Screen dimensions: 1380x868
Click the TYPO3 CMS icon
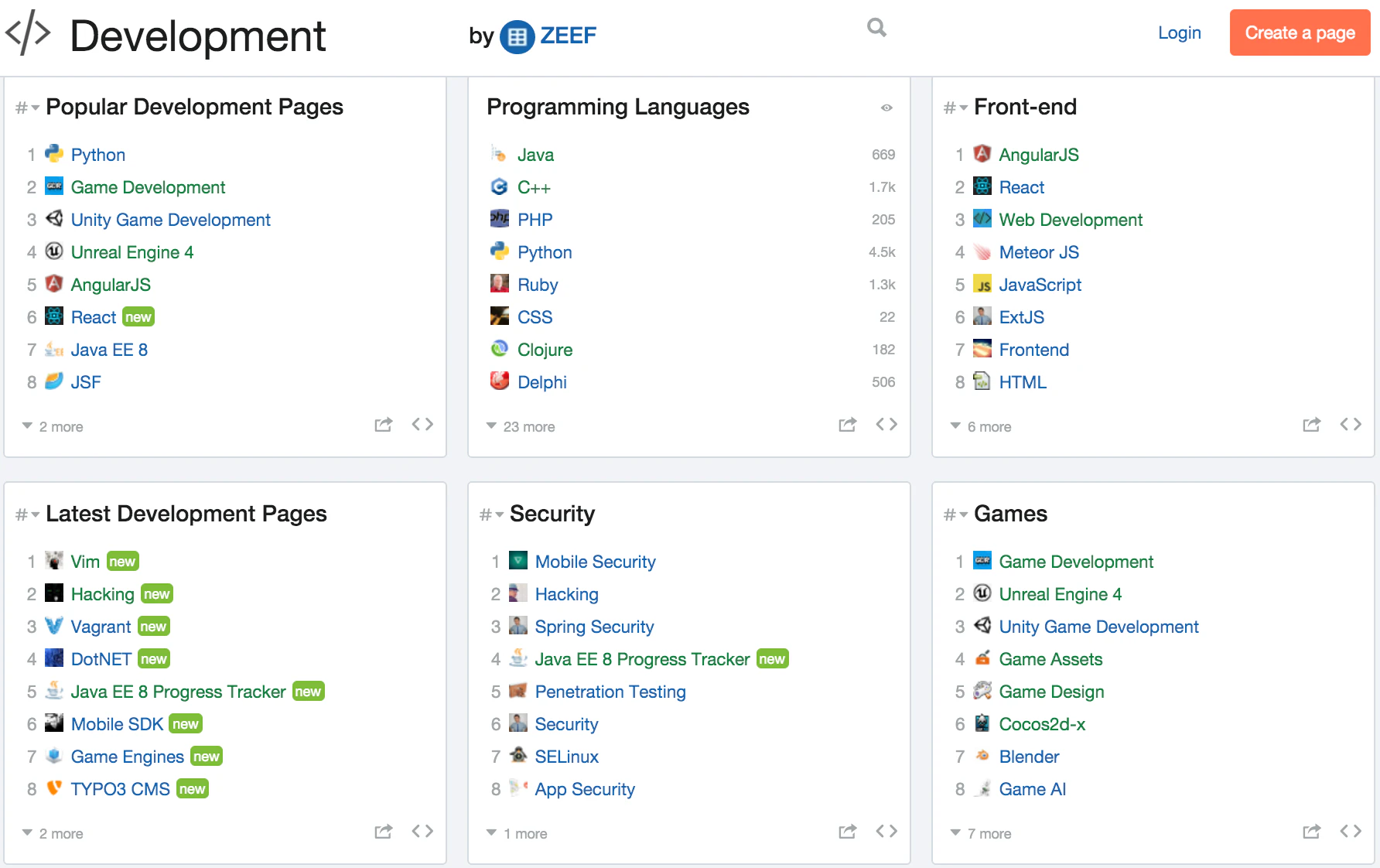[x=54, y=788]
